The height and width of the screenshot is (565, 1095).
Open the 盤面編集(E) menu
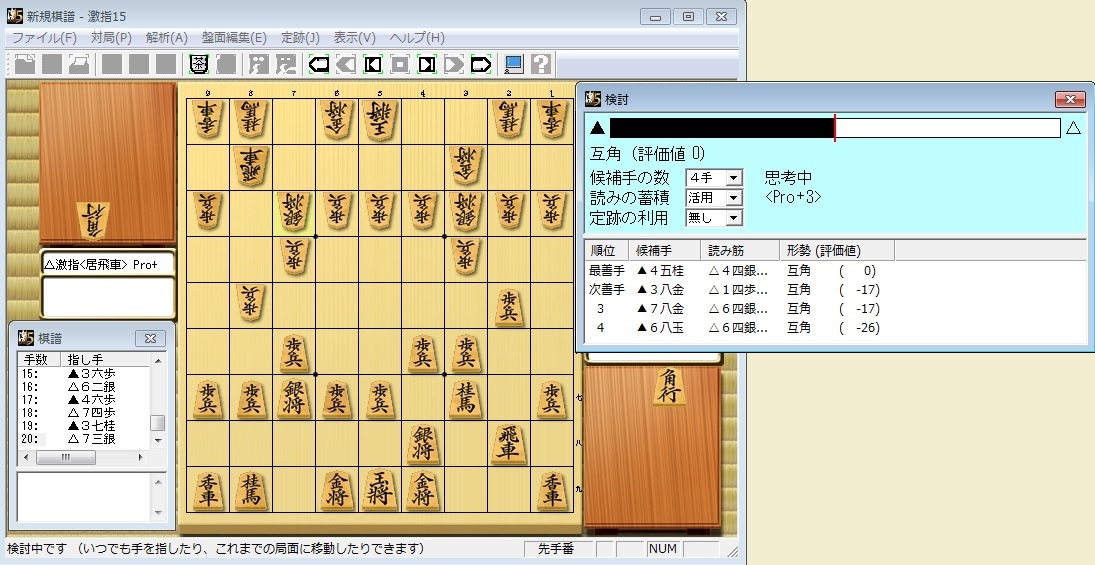235,38
